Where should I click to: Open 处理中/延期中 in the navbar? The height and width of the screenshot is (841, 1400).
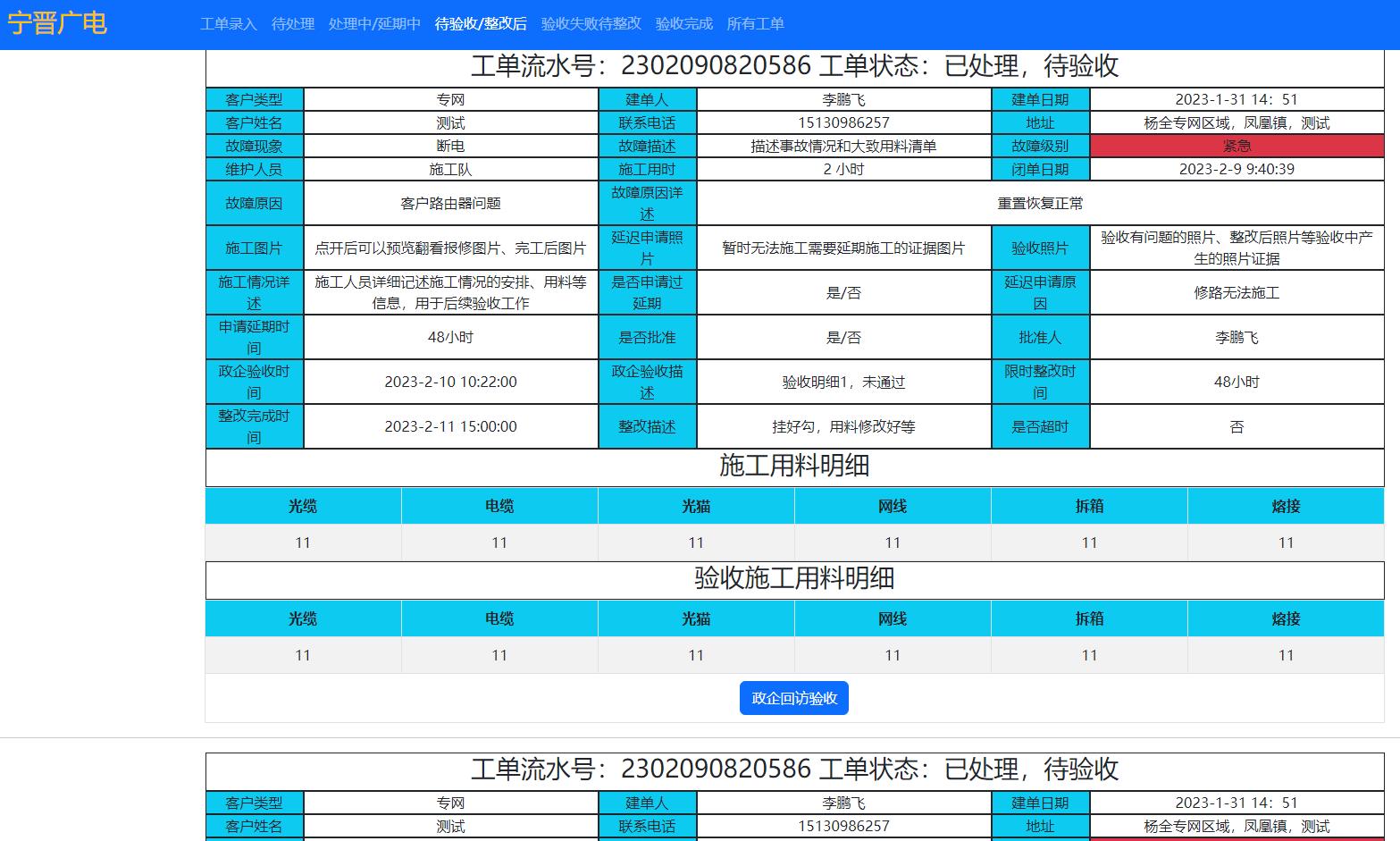(x=374, y=24)
